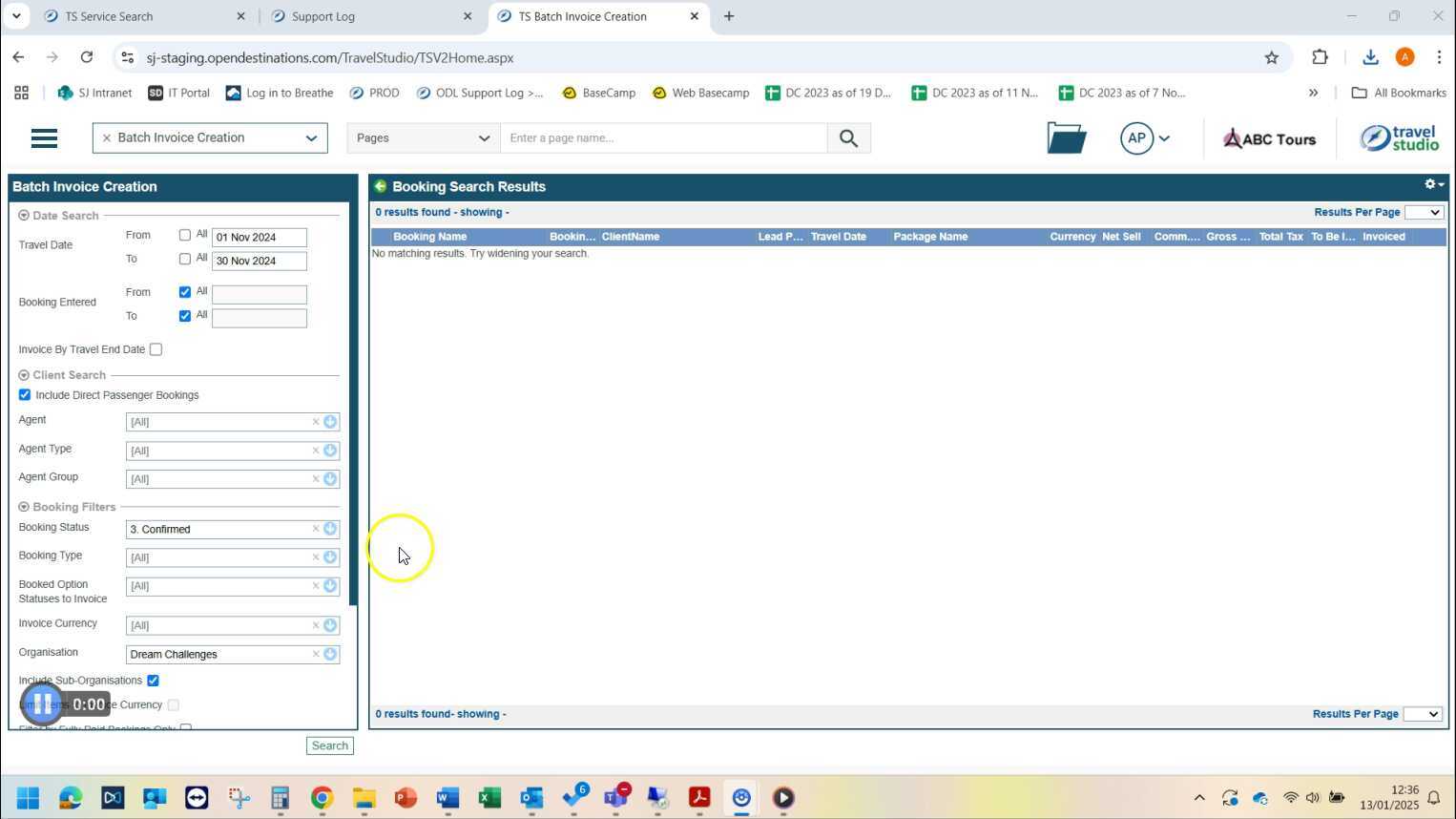Image resolution: width=1456 pixels, height=819 pixels.
Task: Disable Include Sub-Organisations checkbox
Action: pos(153,681)
